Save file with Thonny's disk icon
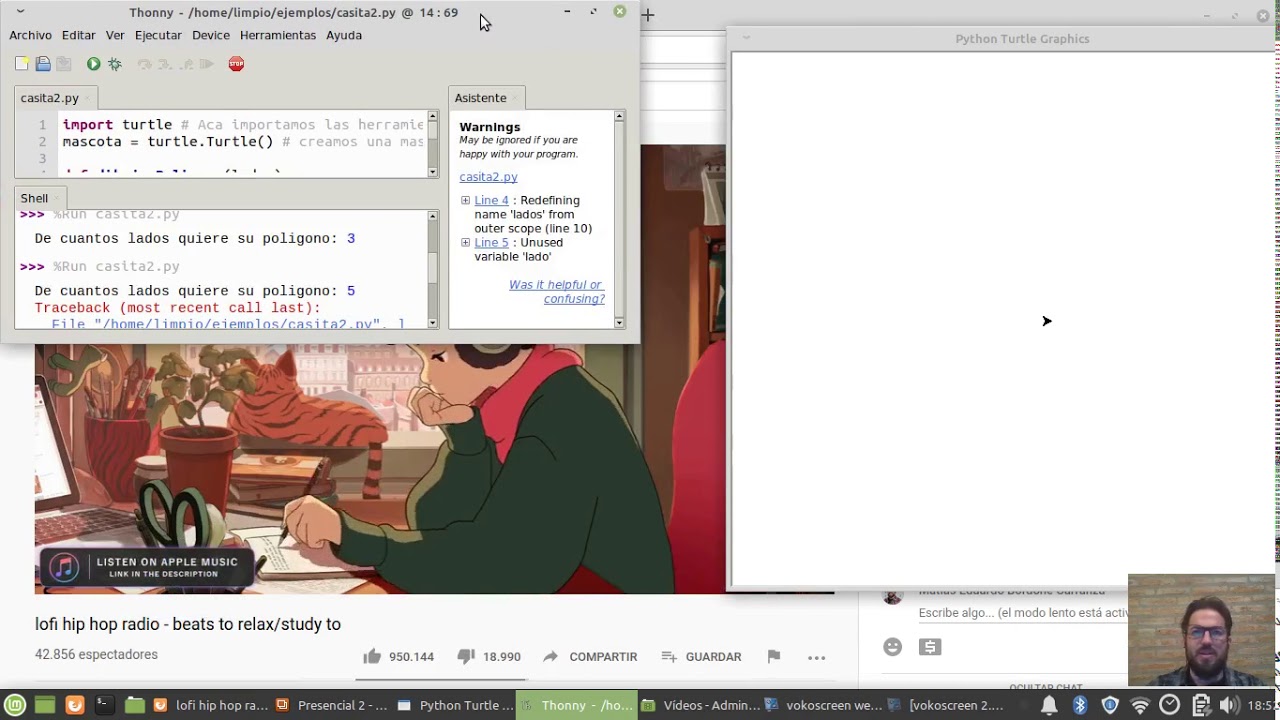Screen dimensions: 1280x720 (x=64, y=64)
